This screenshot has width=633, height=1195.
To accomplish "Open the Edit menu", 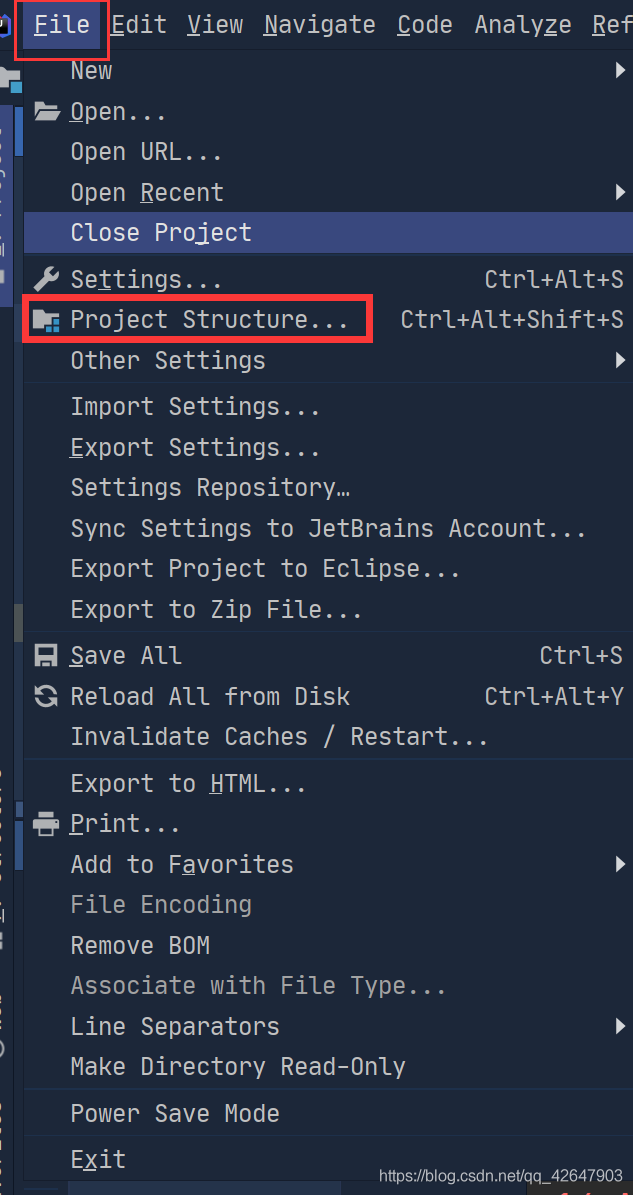I will [139, 24].
